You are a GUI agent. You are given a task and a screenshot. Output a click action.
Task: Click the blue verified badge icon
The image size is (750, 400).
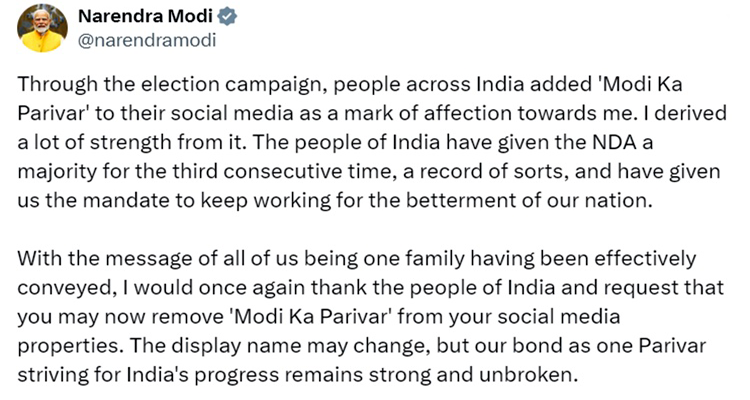227,16
